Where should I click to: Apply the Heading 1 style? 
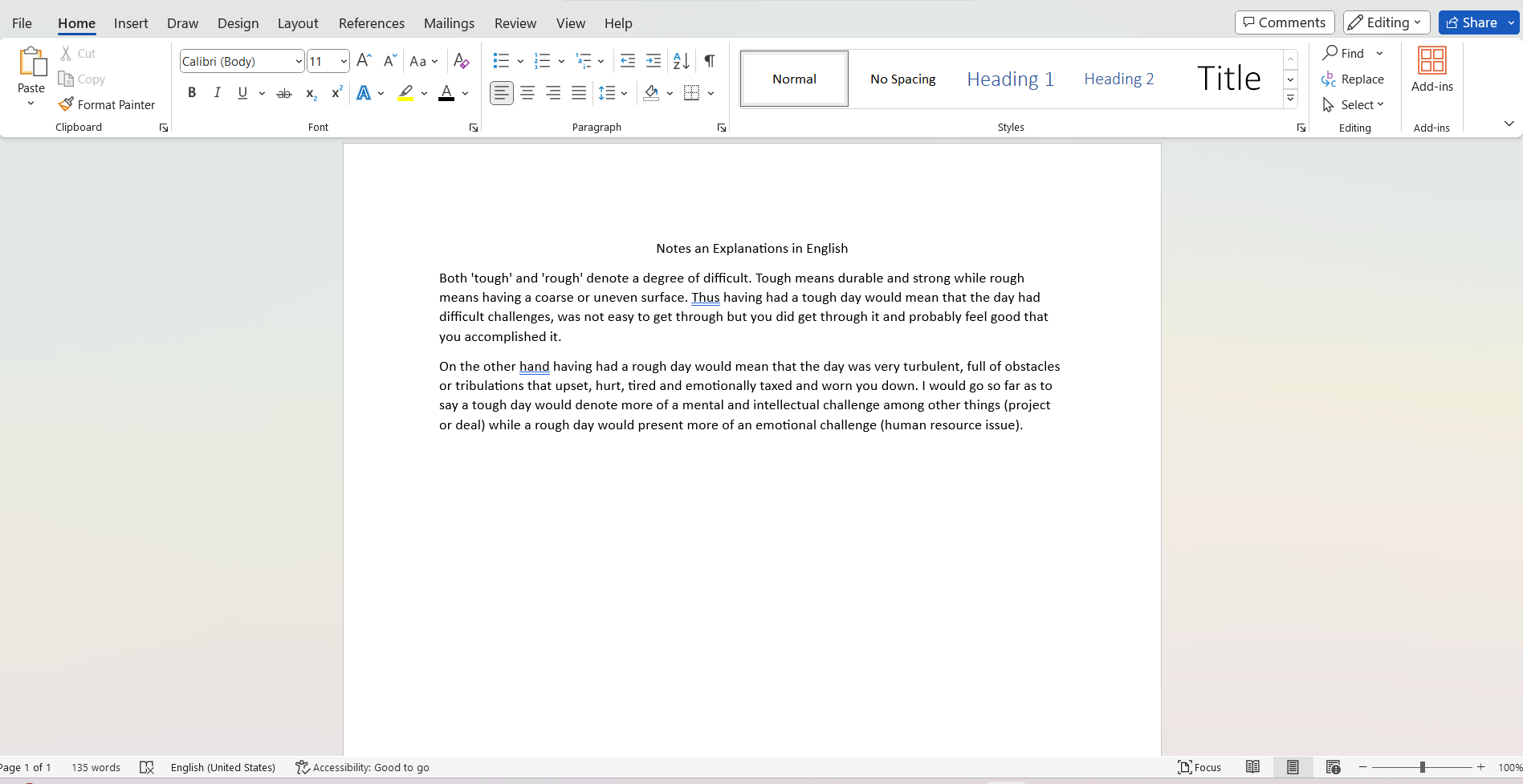tap(1010, 78)
